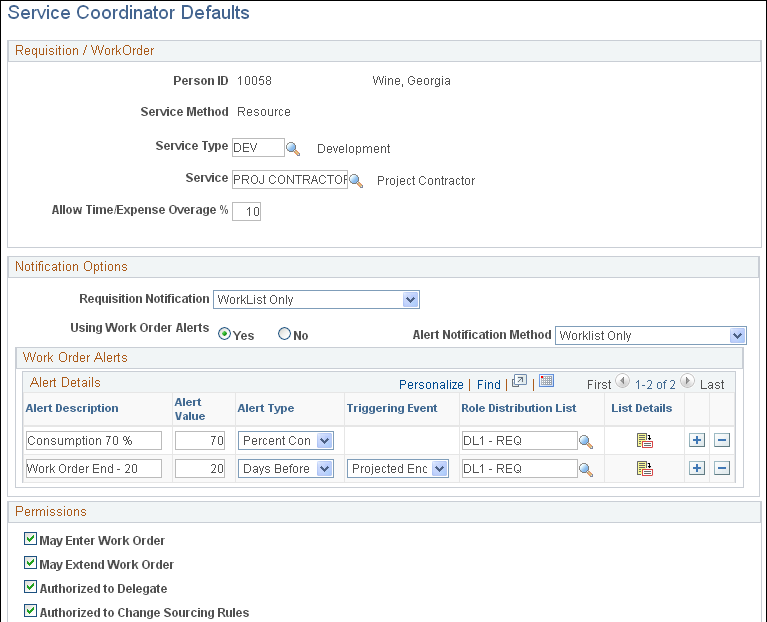767x622 pixels.
Task: Toggle Authorized to Change Sourcing Rules checkbox
Action: coord(30,611)
